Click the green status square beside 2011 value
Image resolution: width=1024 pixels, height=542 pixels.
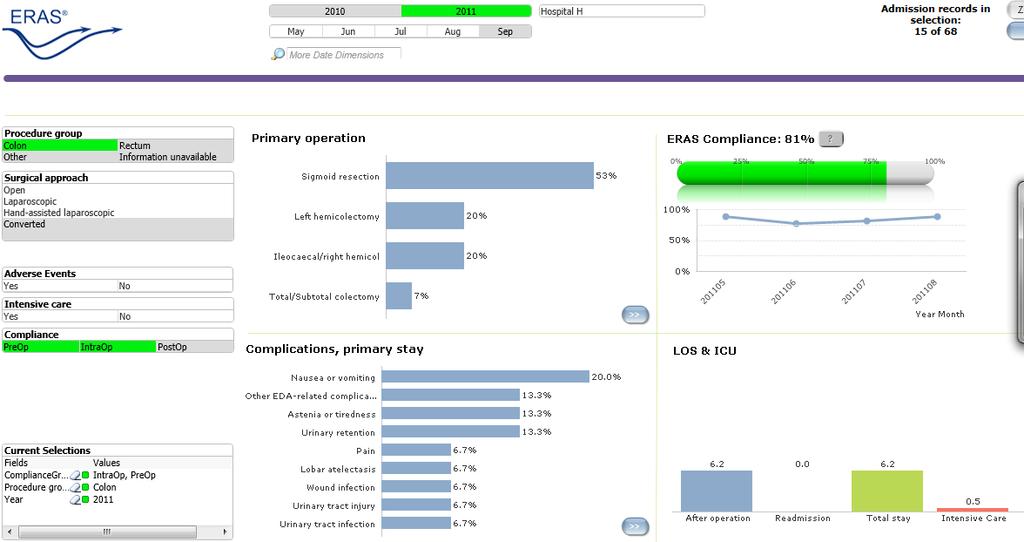tap(86, 500)
